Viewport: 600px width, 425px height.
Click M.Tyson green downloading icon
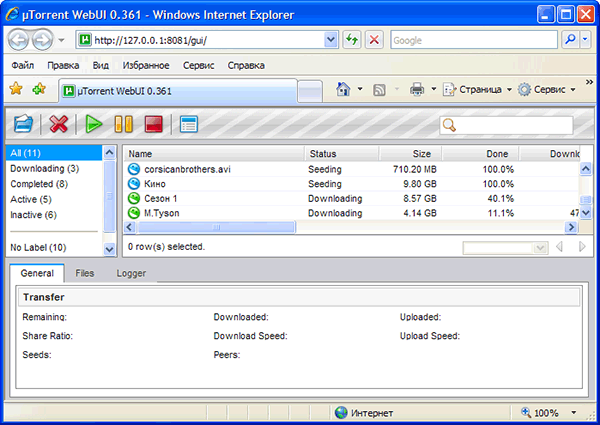(134, 213)
